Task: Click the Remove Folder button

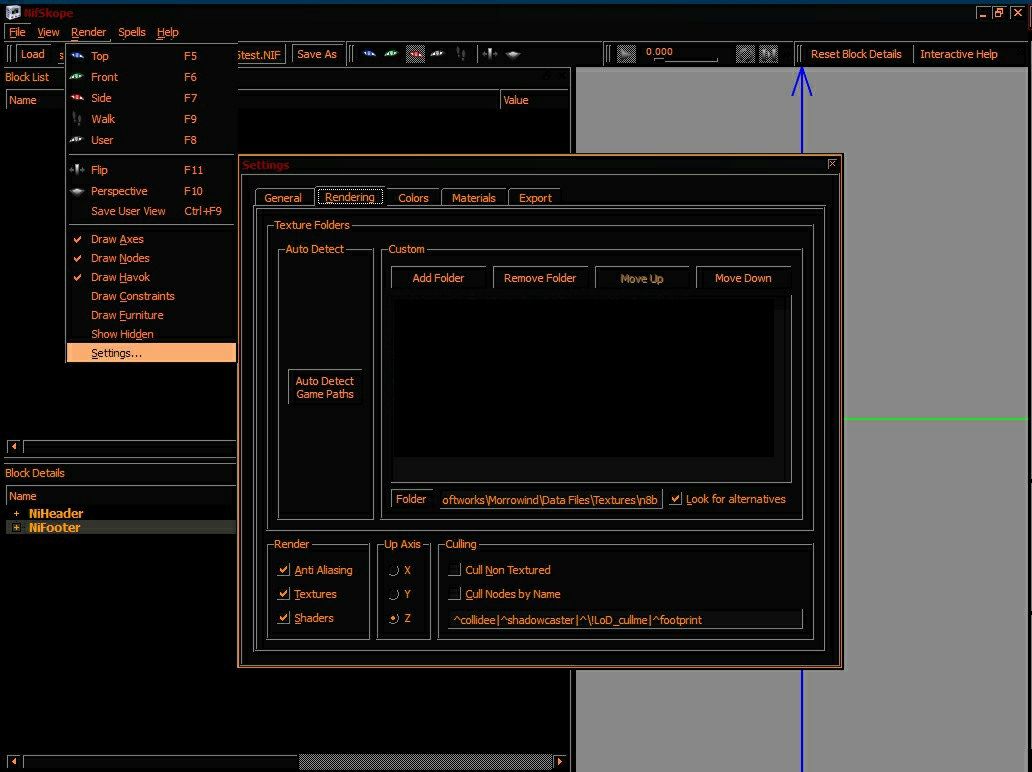Action: coord(540,278)
